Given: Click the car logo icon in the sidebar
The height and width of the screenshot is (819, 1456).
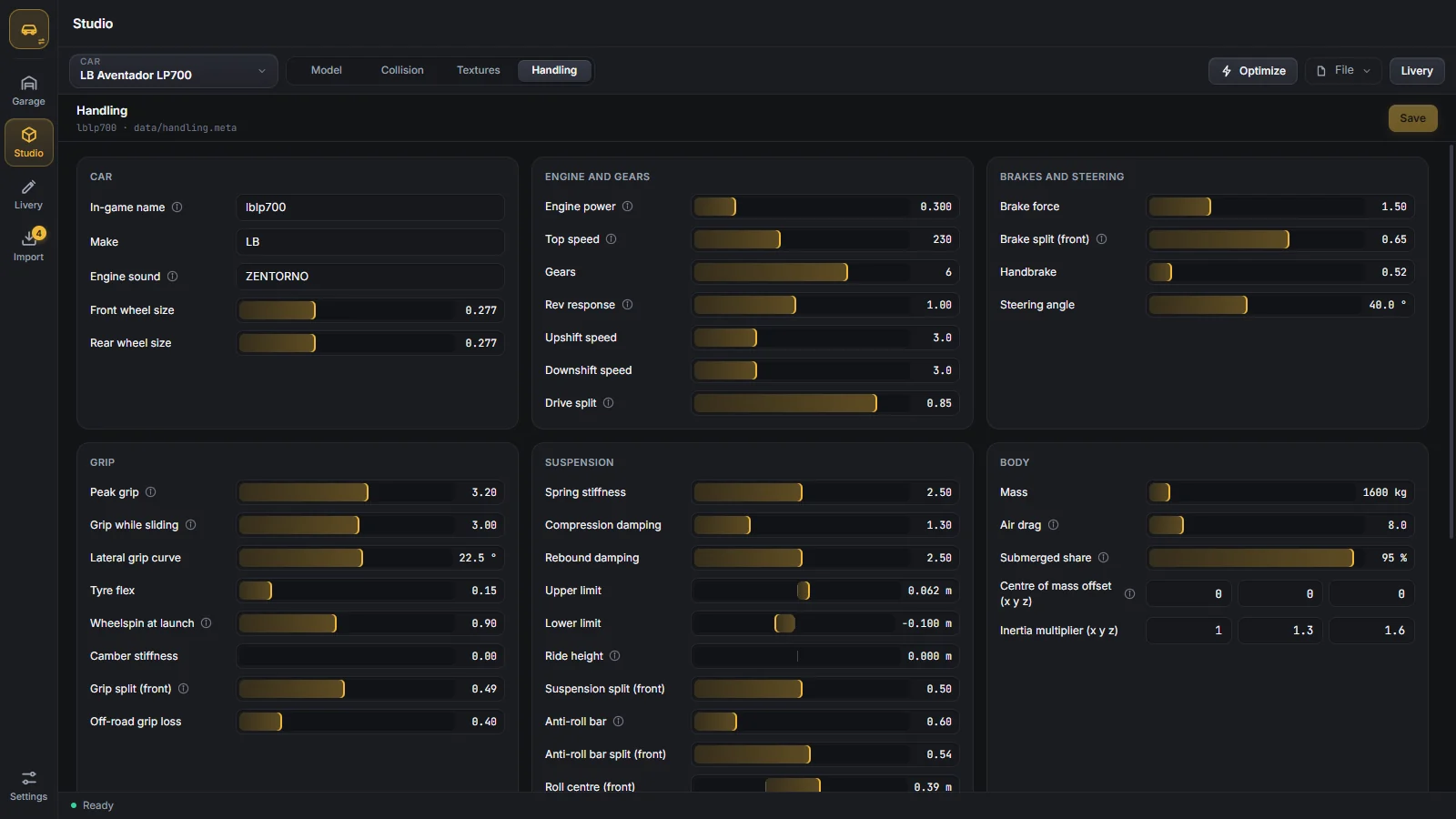Looking at the screenshot, I should tap(29, 30).
